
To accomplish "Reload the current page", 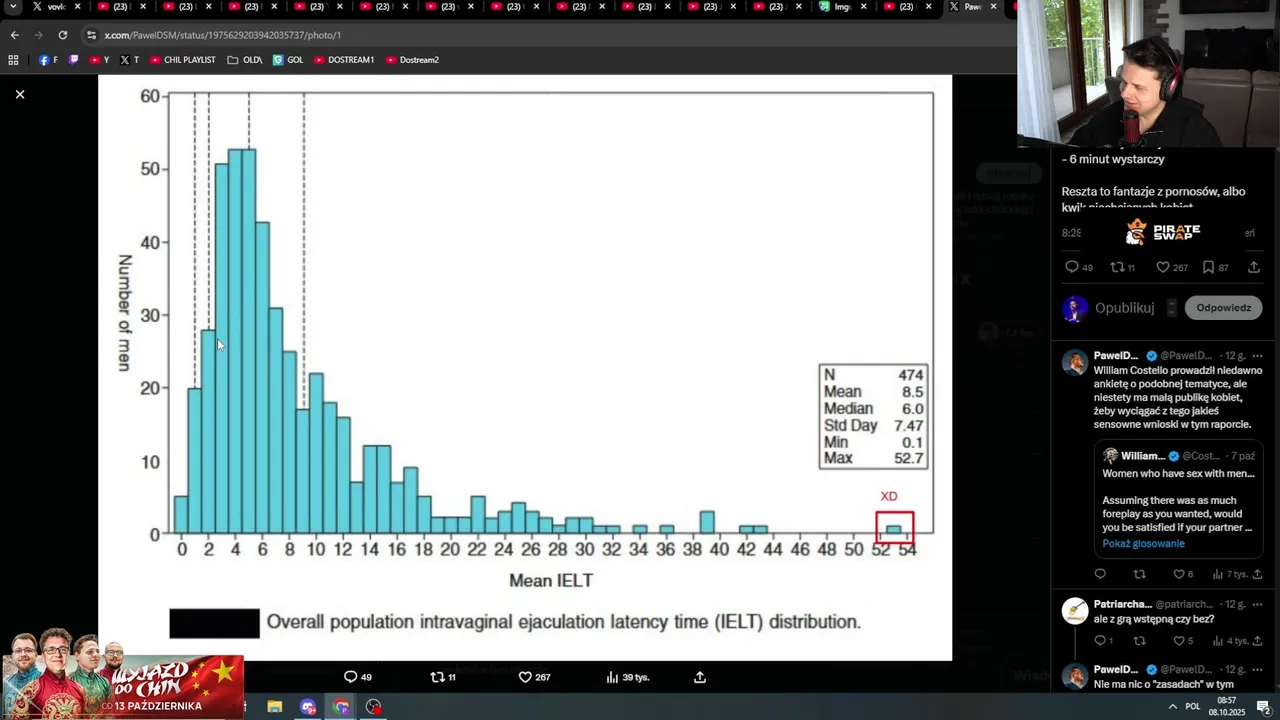I will tap(62, 35).
